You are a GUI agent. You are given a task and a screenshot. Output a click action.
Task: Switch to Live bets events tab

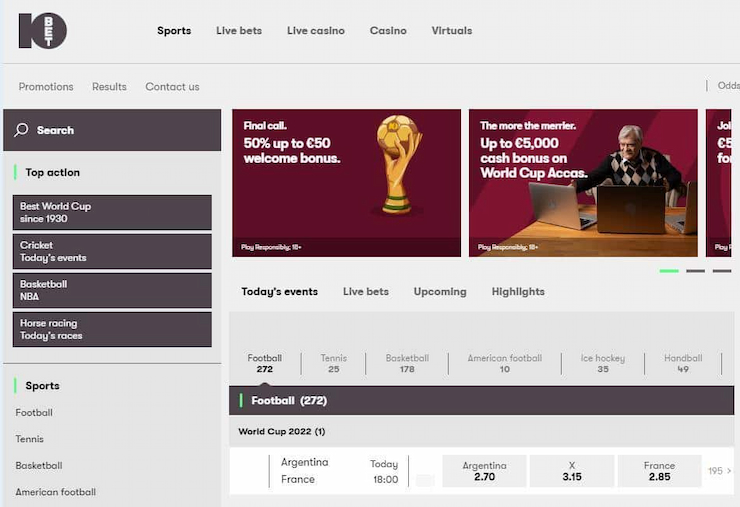coord(366,292)
